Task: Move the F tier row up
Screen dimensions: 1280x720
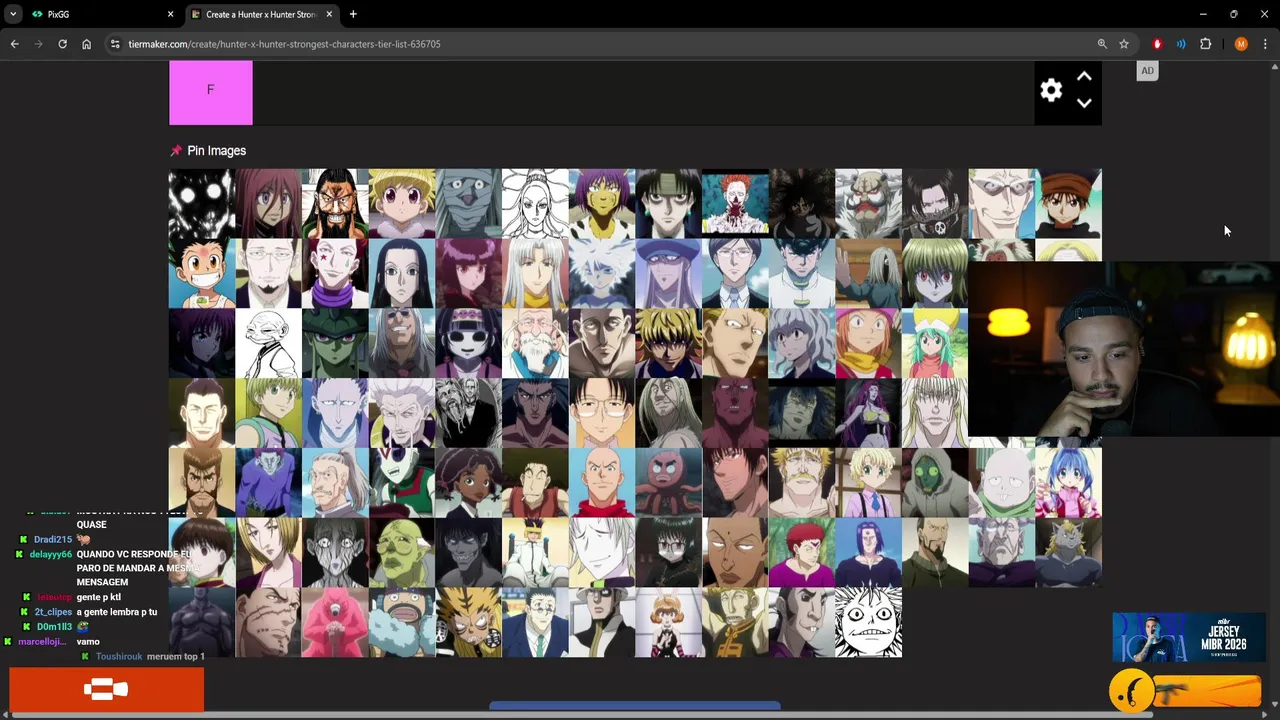Action: [x=1084, y=77]
